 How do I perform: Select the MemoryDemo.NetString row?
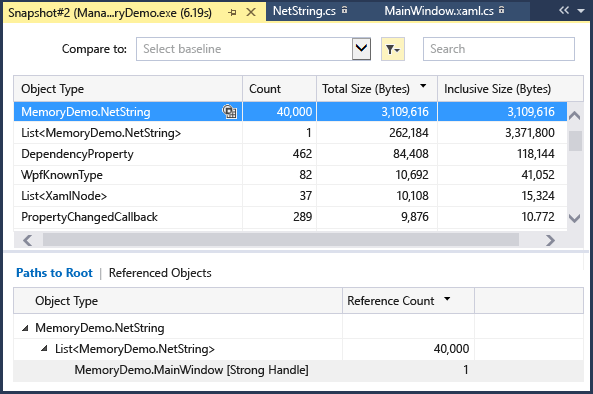tap(290, 112)
